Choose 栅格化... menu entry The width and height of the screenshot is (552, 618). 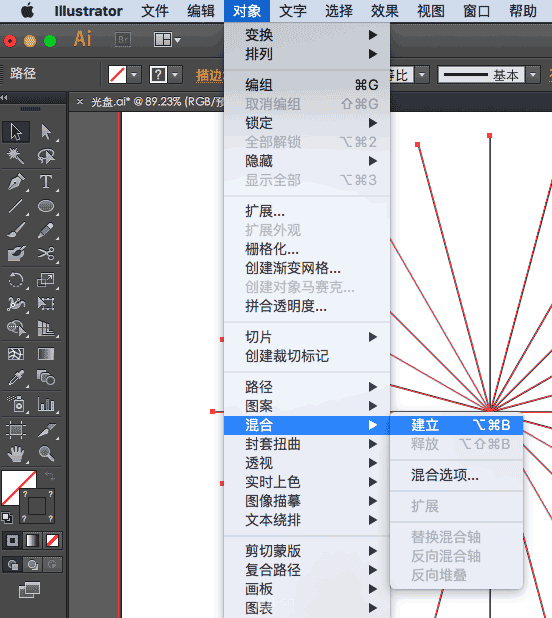point(307,249)
